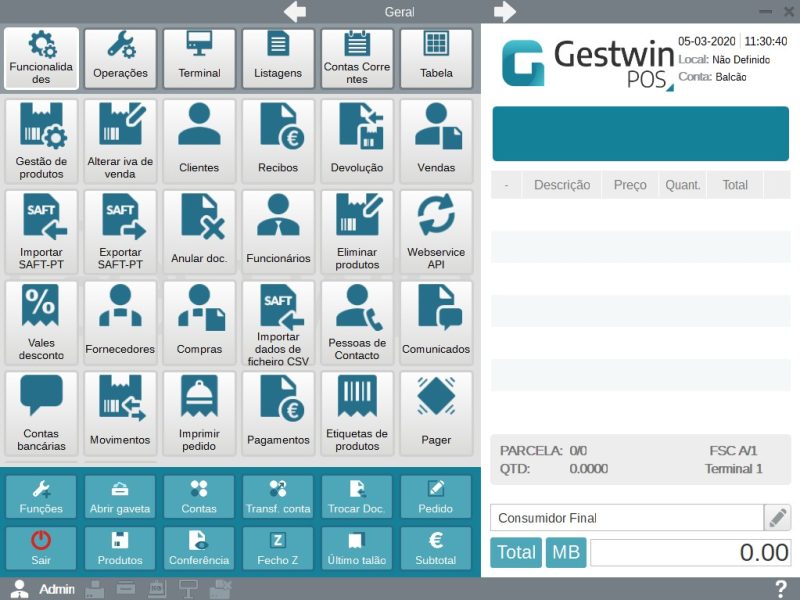Go to the previous page arrow beside Geral
Screen dimensions: 800x600
tap(295, 12)
